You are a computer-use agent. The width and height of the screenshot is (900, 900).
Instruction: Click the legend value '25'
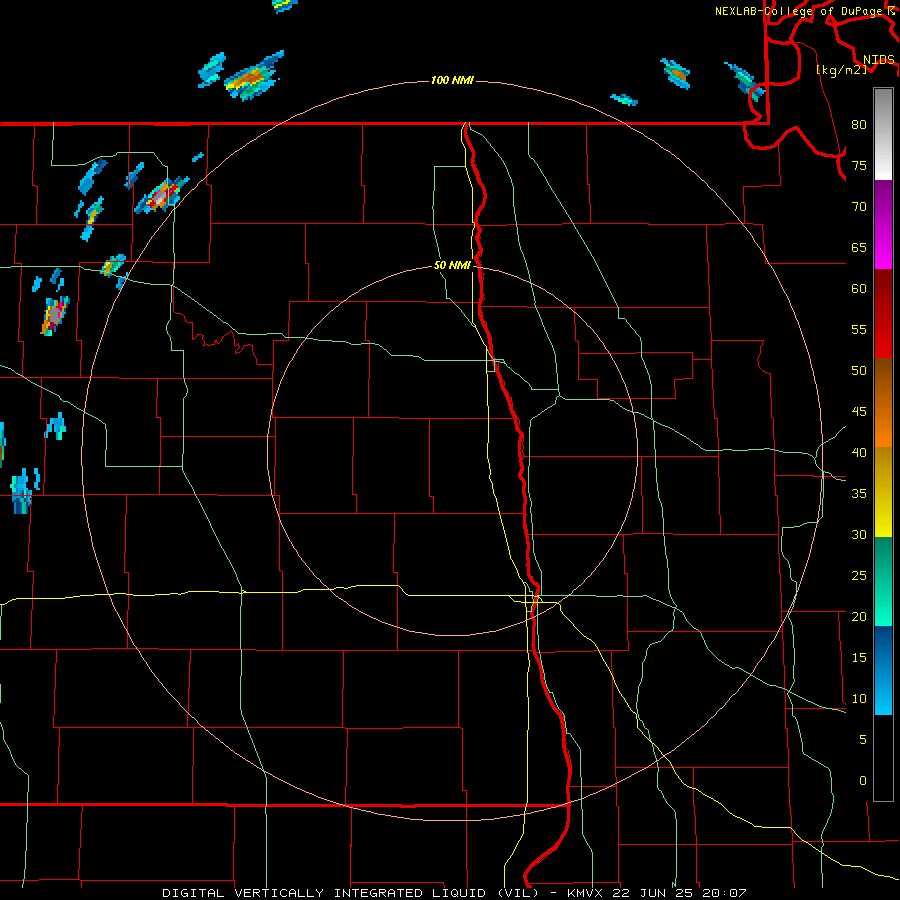tap(859, 576)
